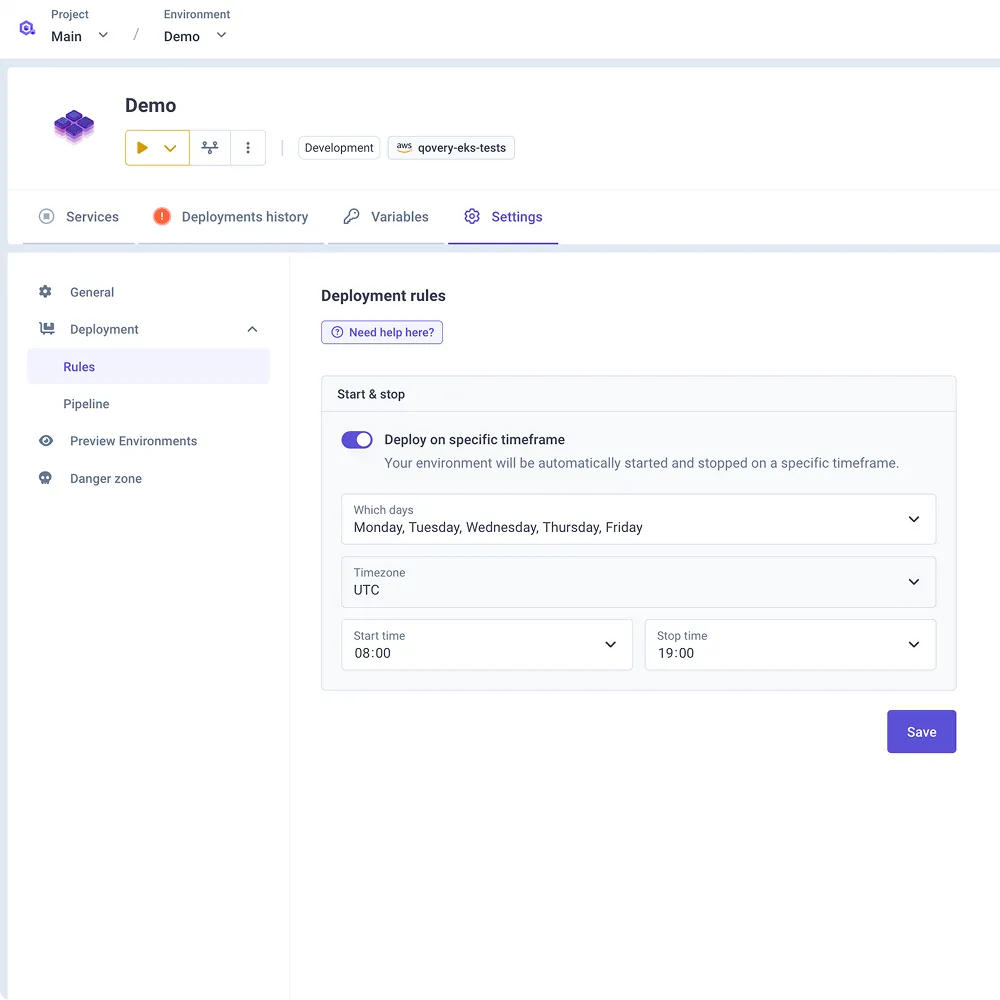Open the Which days dropdown
The image size is (1000, 1000).
point(638,519)
